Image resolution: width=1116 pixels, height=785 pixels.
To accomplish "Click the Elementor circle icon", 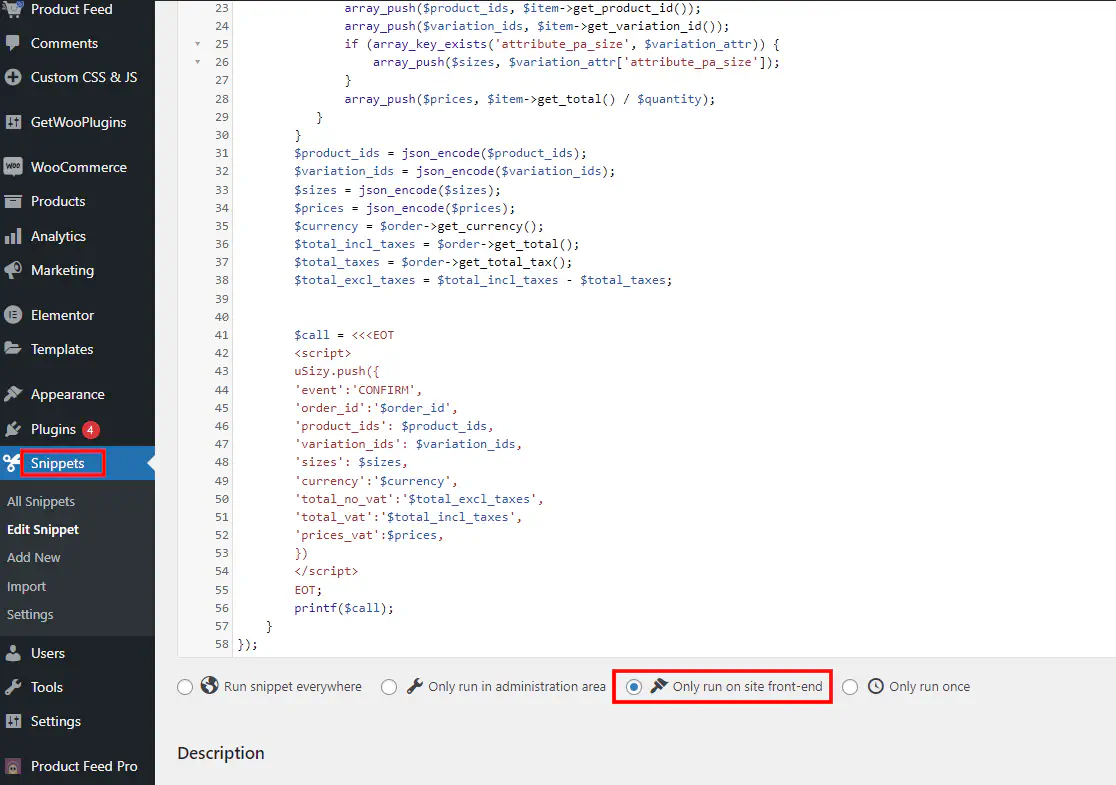I will (x=13, y=315).
